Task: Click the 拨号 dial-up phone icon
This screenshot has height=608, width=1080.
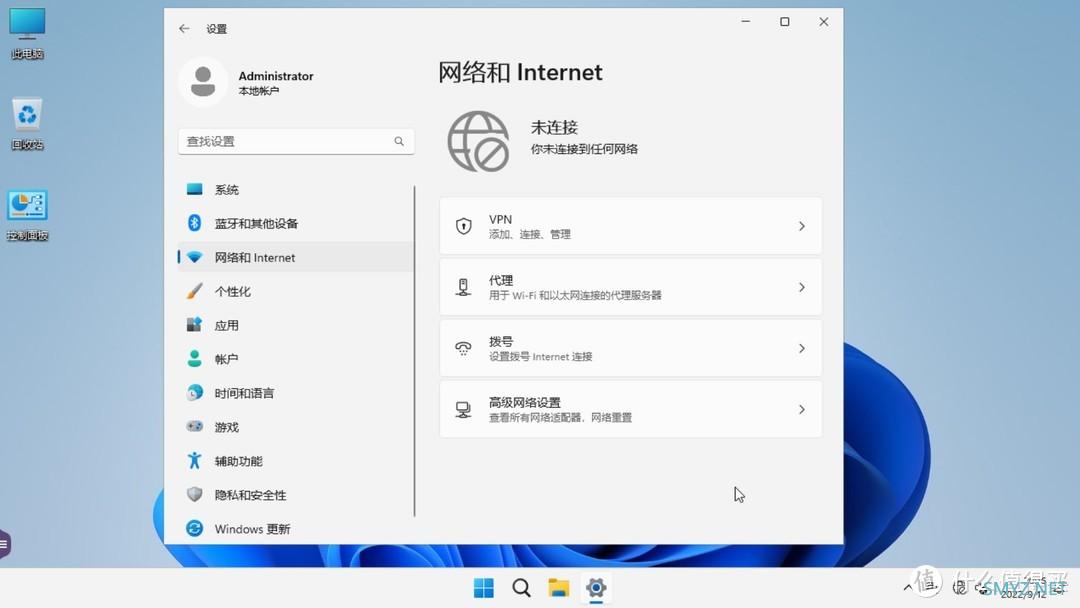Action: pyautogui.click(x=464, y=348)
